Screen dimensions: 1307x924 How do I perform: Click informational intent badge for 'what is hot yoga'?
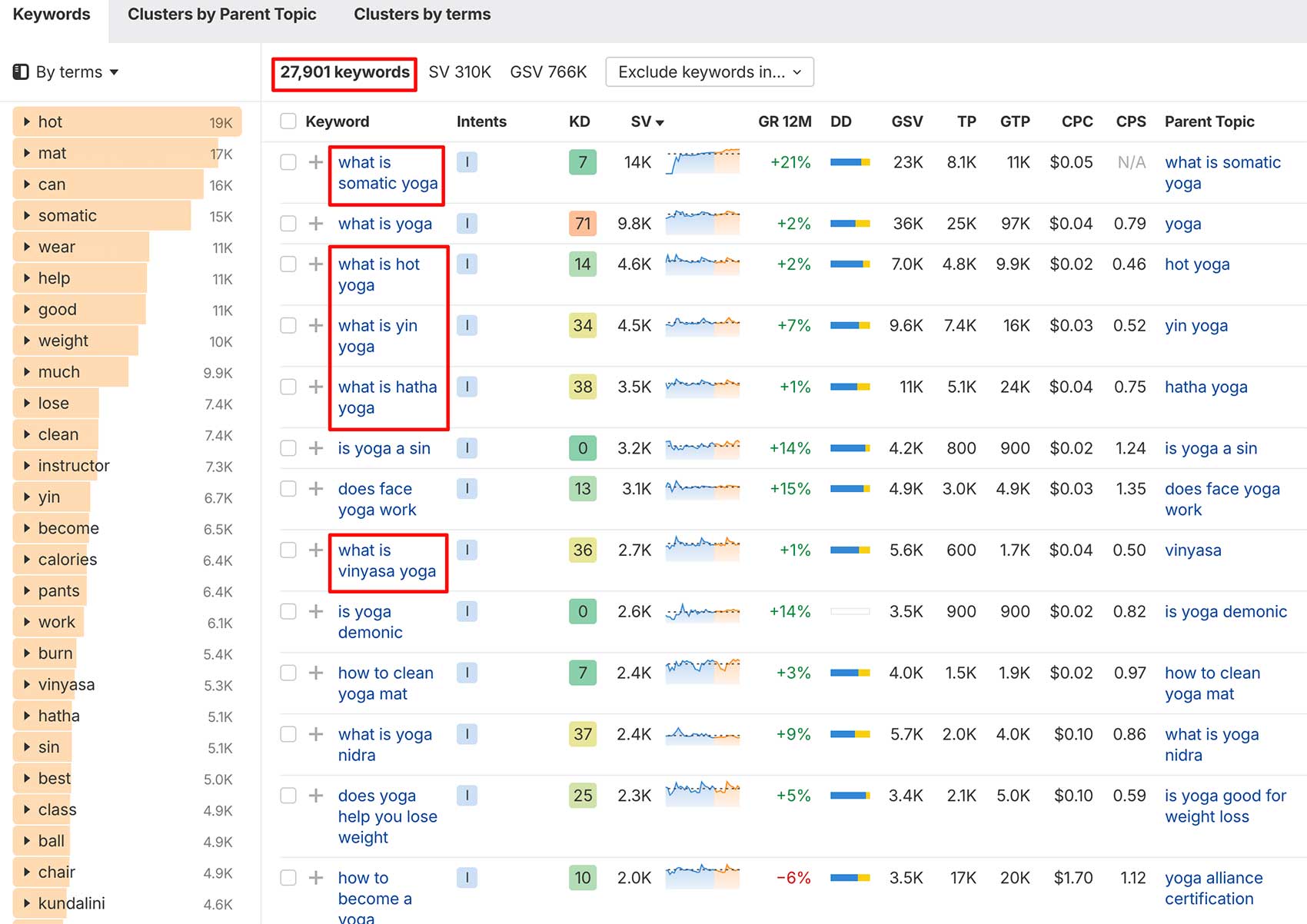tap(467, 264)
